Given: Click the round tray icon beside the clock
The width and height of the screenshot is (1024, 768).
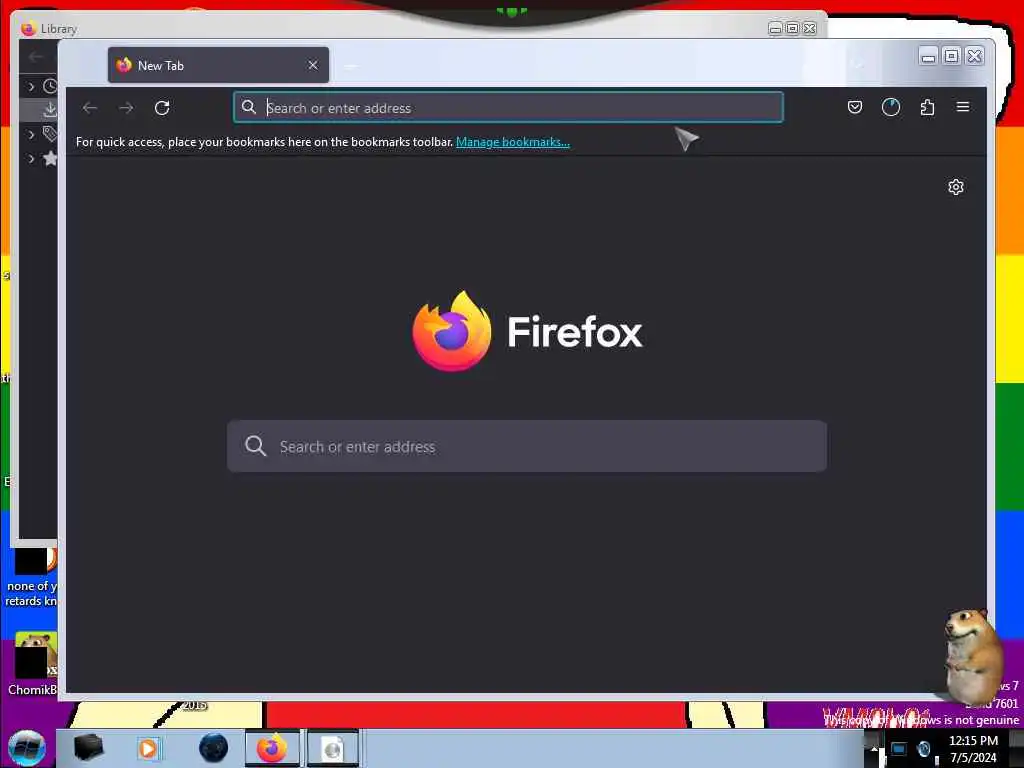Looking at the screenshot, I should [x=924, y=749].
